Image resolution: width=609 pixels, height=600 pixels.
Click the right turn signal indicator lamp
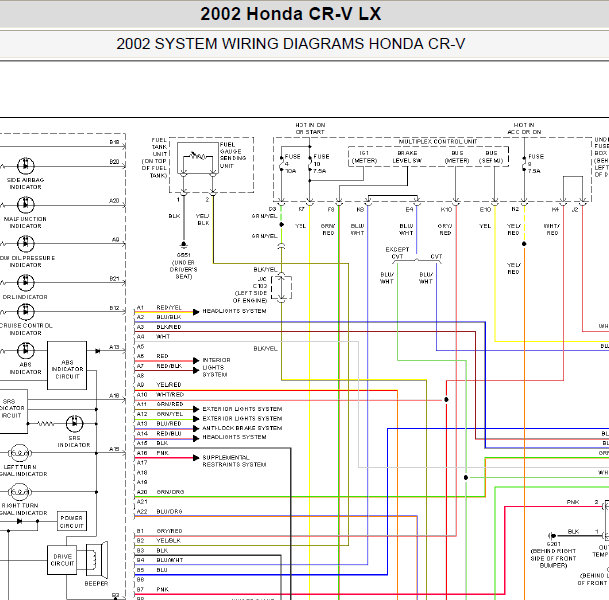tap(19, 492)
